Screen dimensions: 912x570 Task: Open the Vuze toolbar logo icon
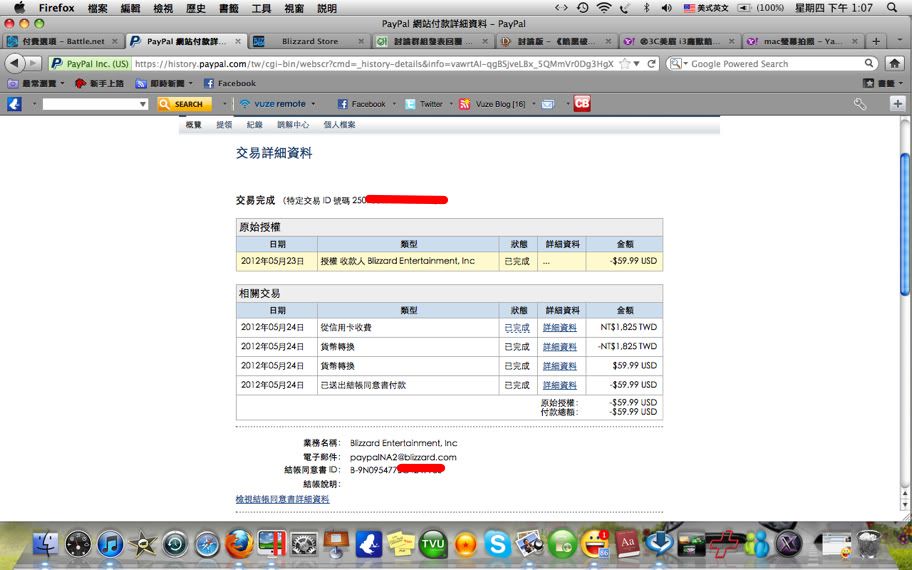15,104
